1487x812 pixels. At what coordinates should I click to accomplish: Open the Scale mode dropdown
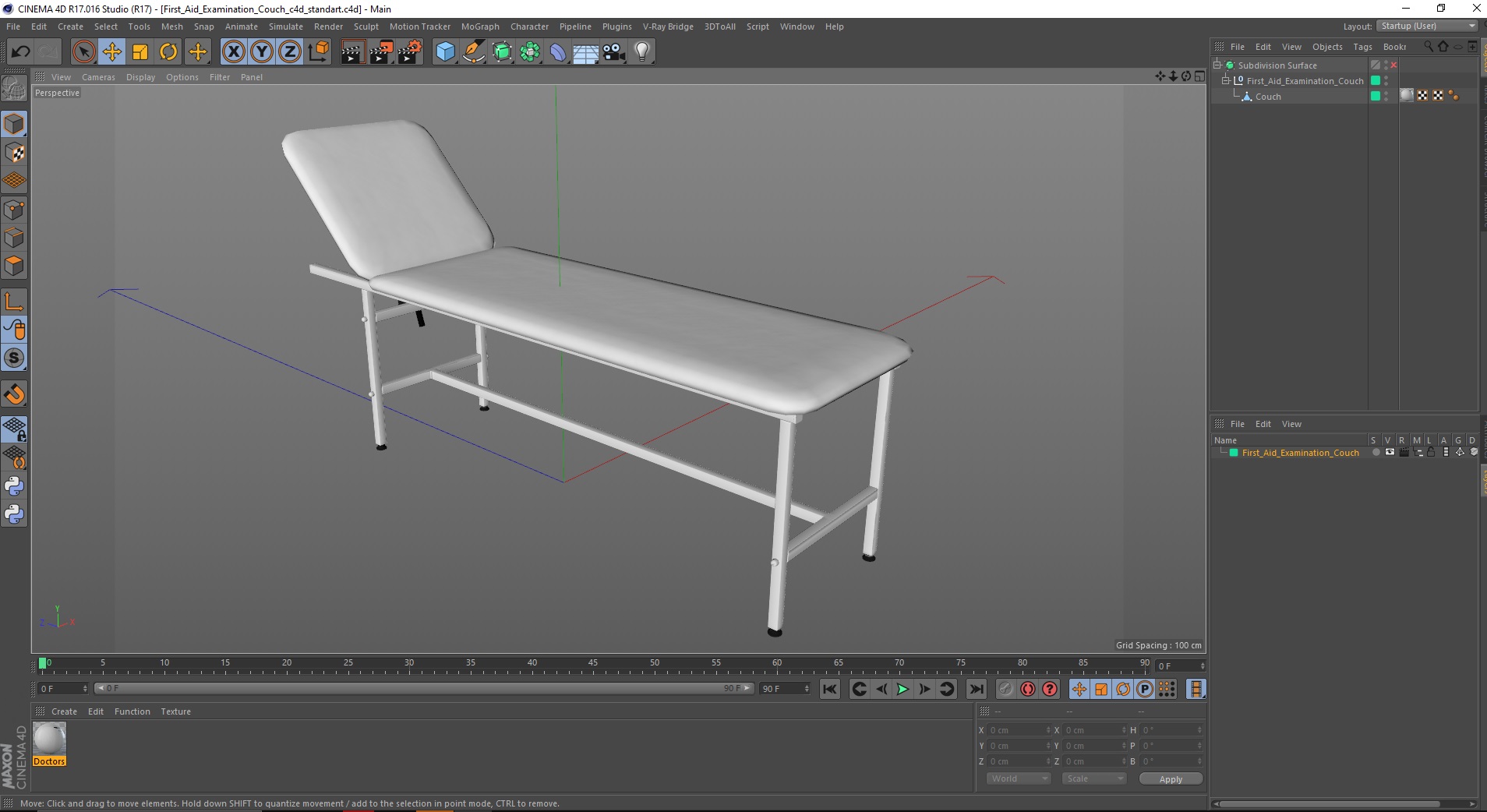[x=1094, y=778]
